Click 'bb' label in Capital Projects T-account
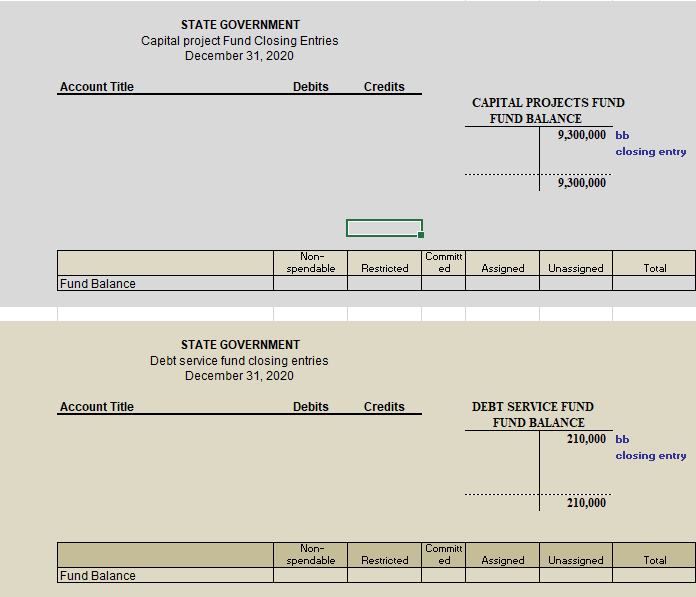Viewport: 696px width, 597px height. pos(622,135)
